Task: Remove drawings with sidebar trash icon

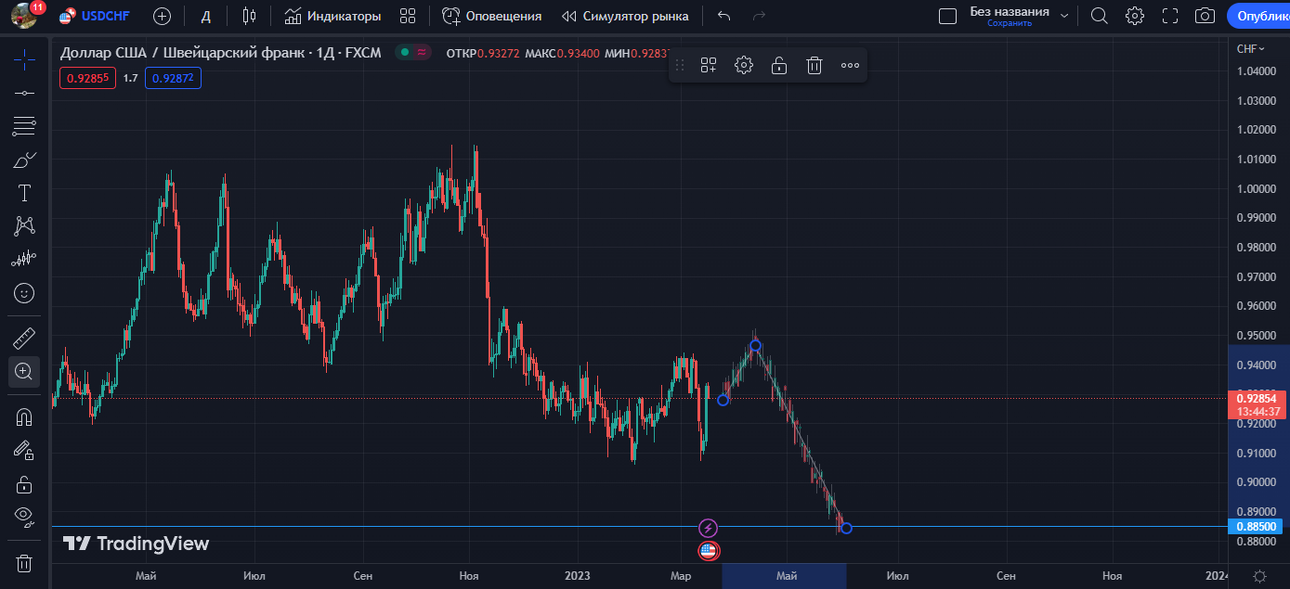Action: [24, 563]
